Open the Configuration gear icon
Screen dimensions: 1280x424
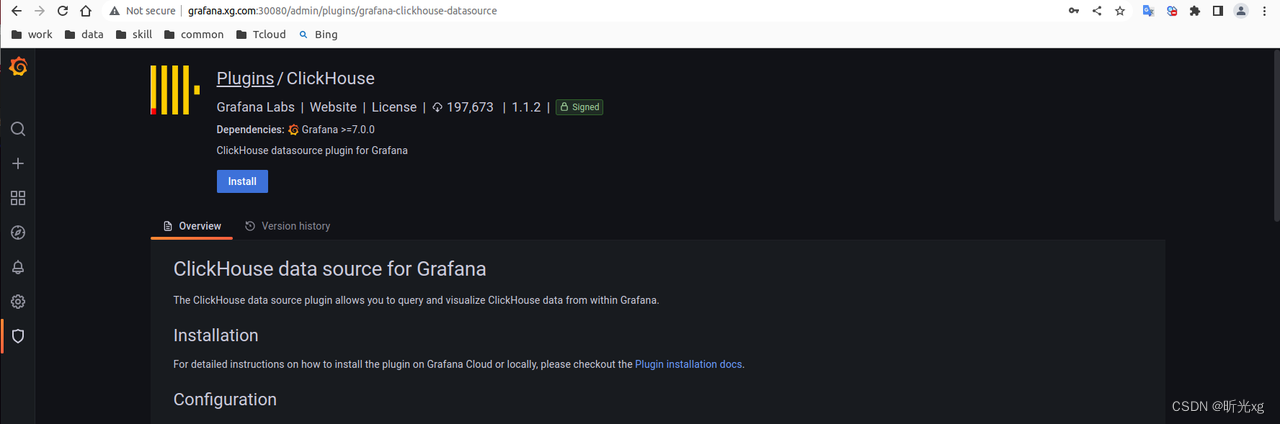(18, 301)
